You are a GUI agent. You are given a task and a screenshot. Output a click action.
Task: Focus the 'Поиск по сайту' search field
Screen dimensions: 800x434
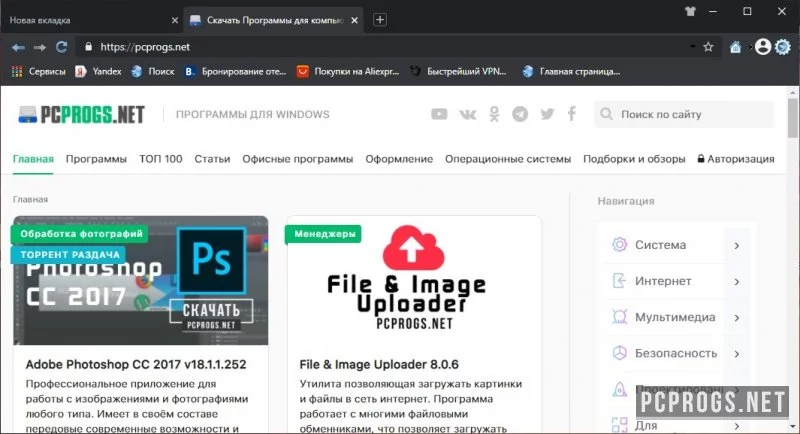(684, 114)
